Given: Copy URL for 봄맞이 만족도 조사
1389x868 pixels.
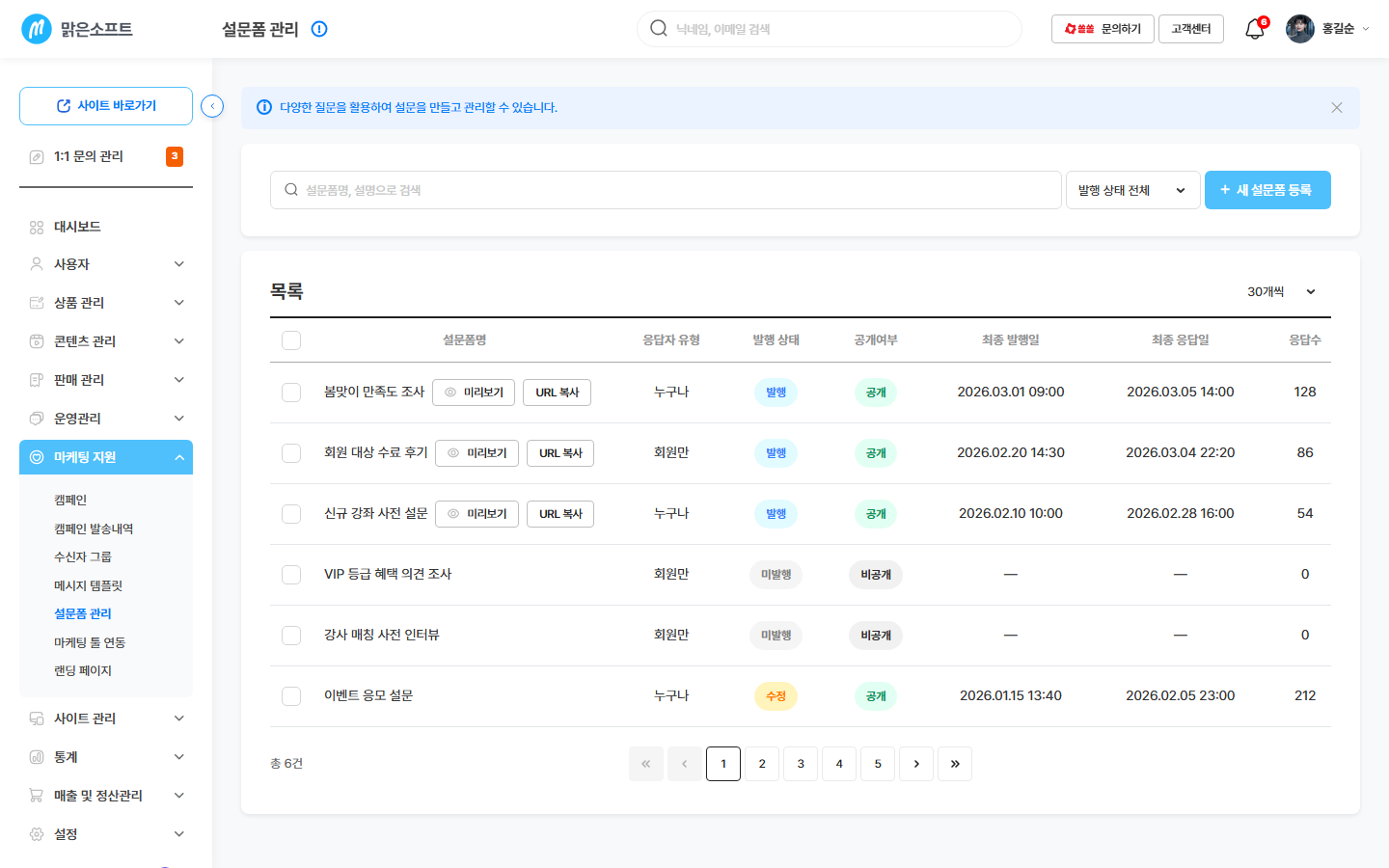Looking at the screenshot, I should (557, 393).
